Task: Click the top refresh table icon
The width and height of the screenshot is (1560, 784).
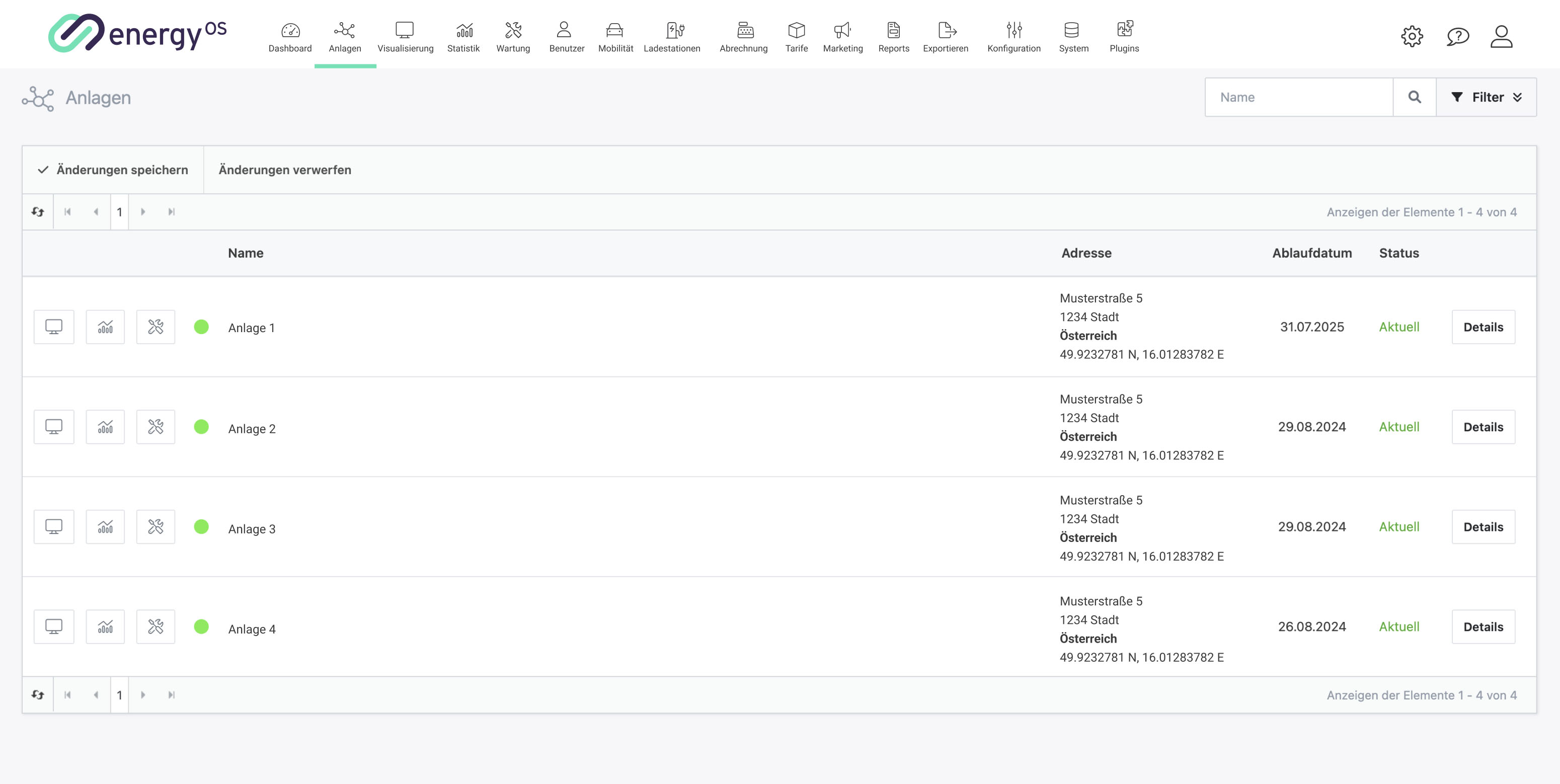Action: click(38, 212)
